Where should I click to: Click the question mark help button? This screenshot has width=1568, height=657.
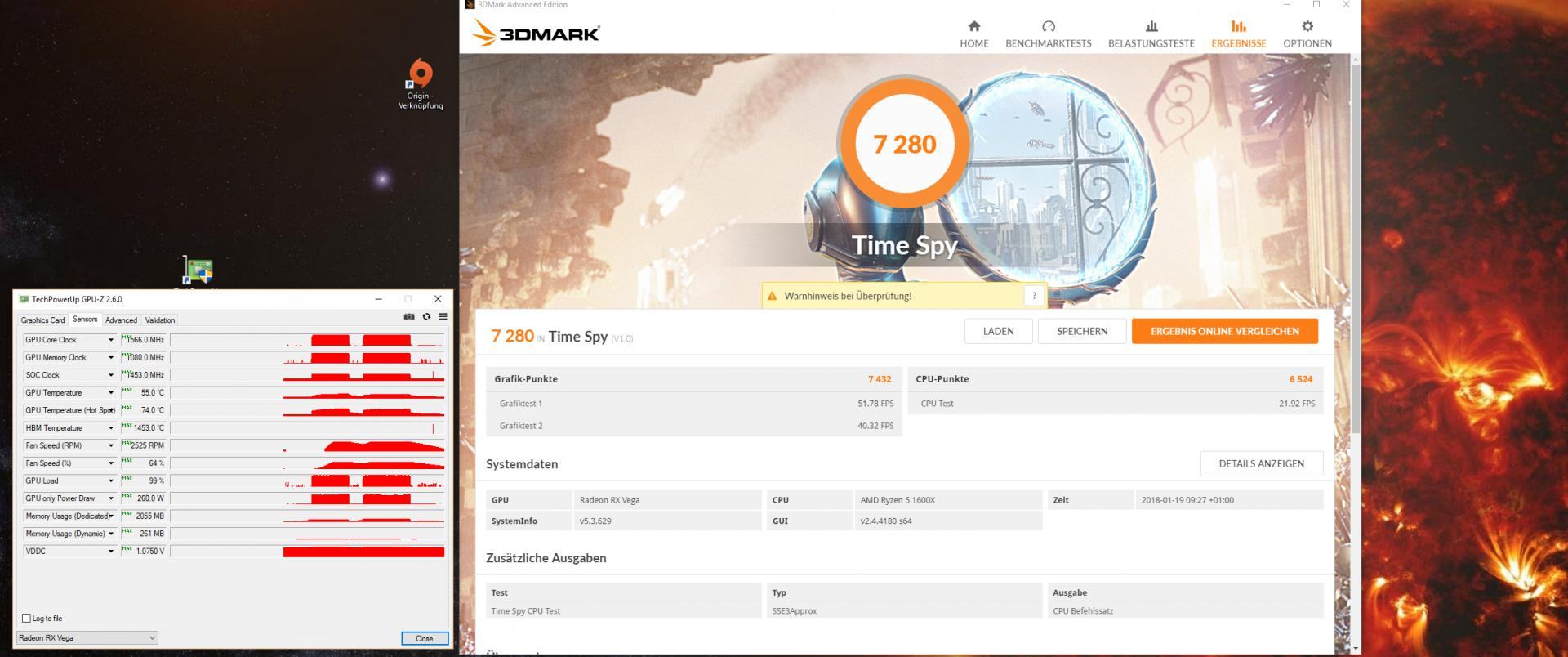(x=1034, y=296)
